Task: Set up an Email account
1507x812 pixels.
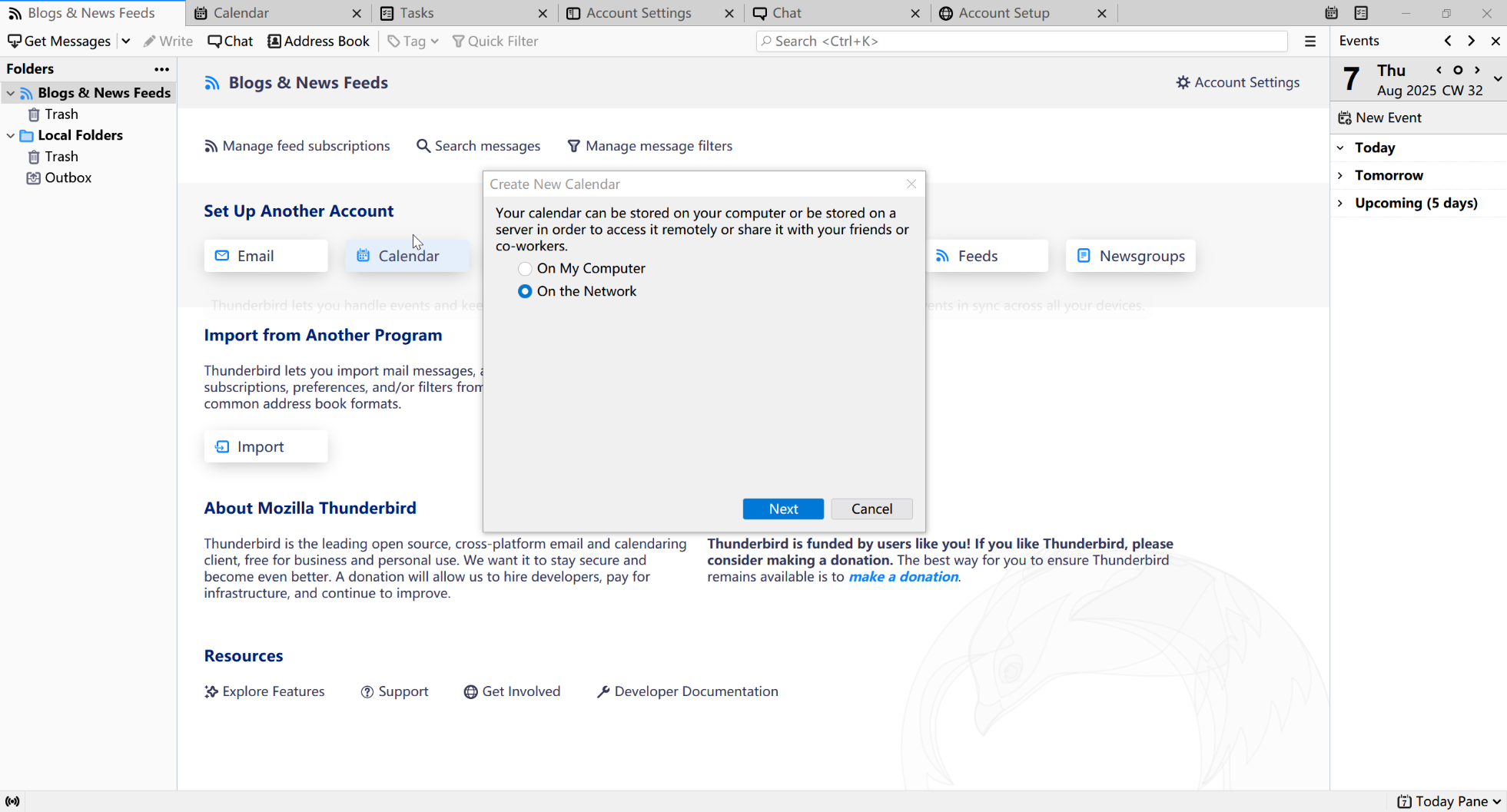Action: click(x=266, y=256)
